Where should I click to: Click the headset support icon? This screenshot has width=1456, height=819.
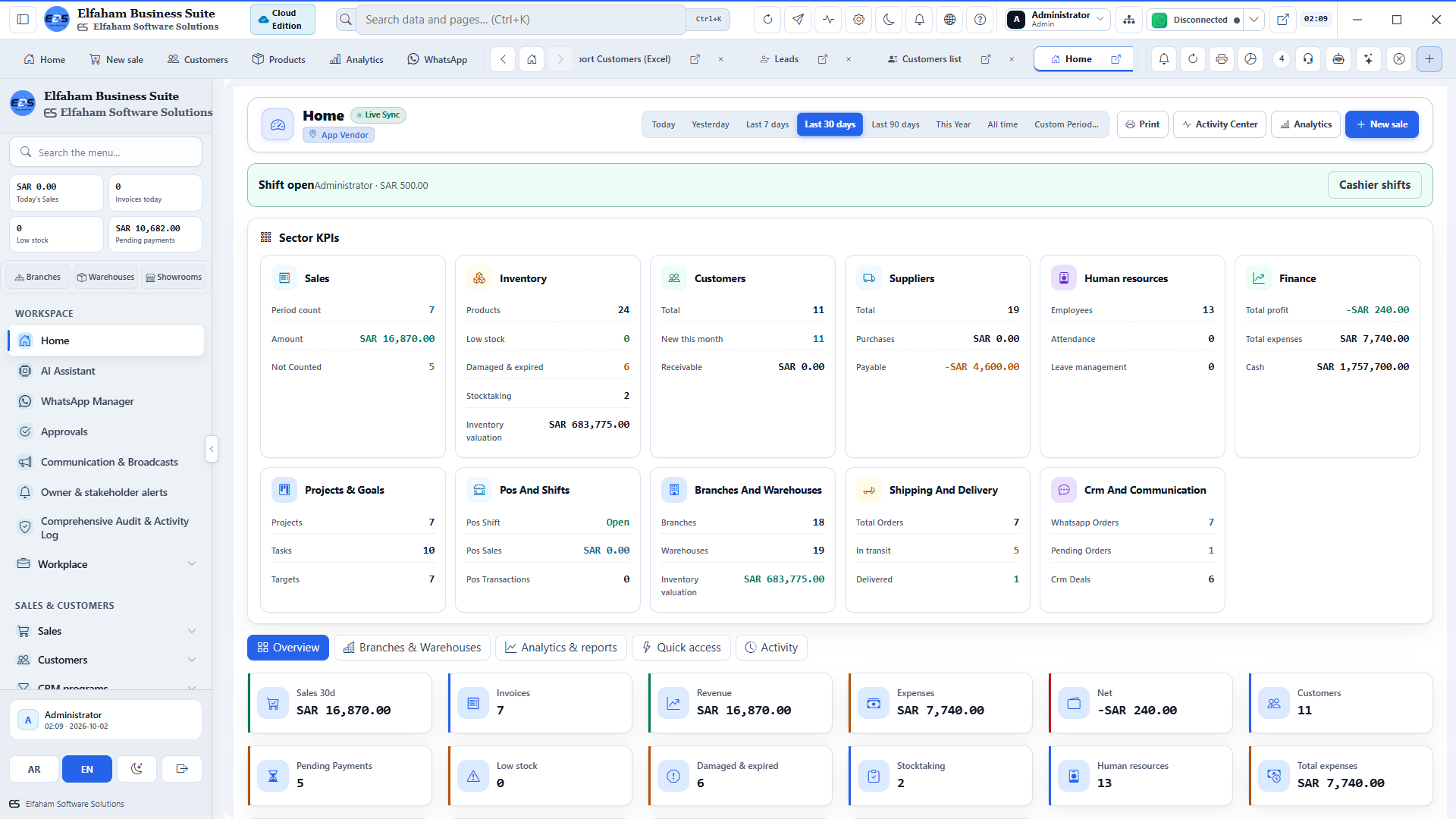pos(1308,59)
